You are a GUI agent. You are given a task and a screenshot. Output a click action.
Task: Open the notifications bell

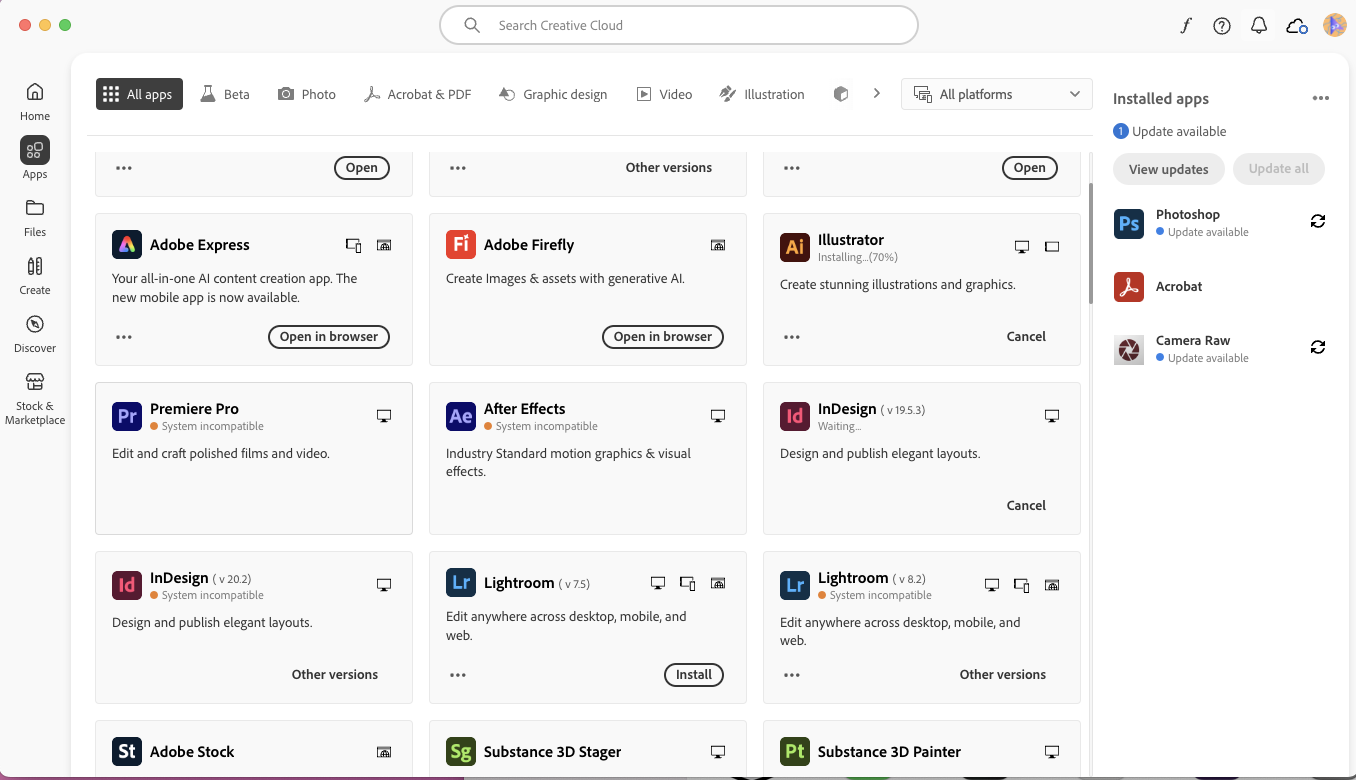pyautogui.click(x=1259, y=26)
